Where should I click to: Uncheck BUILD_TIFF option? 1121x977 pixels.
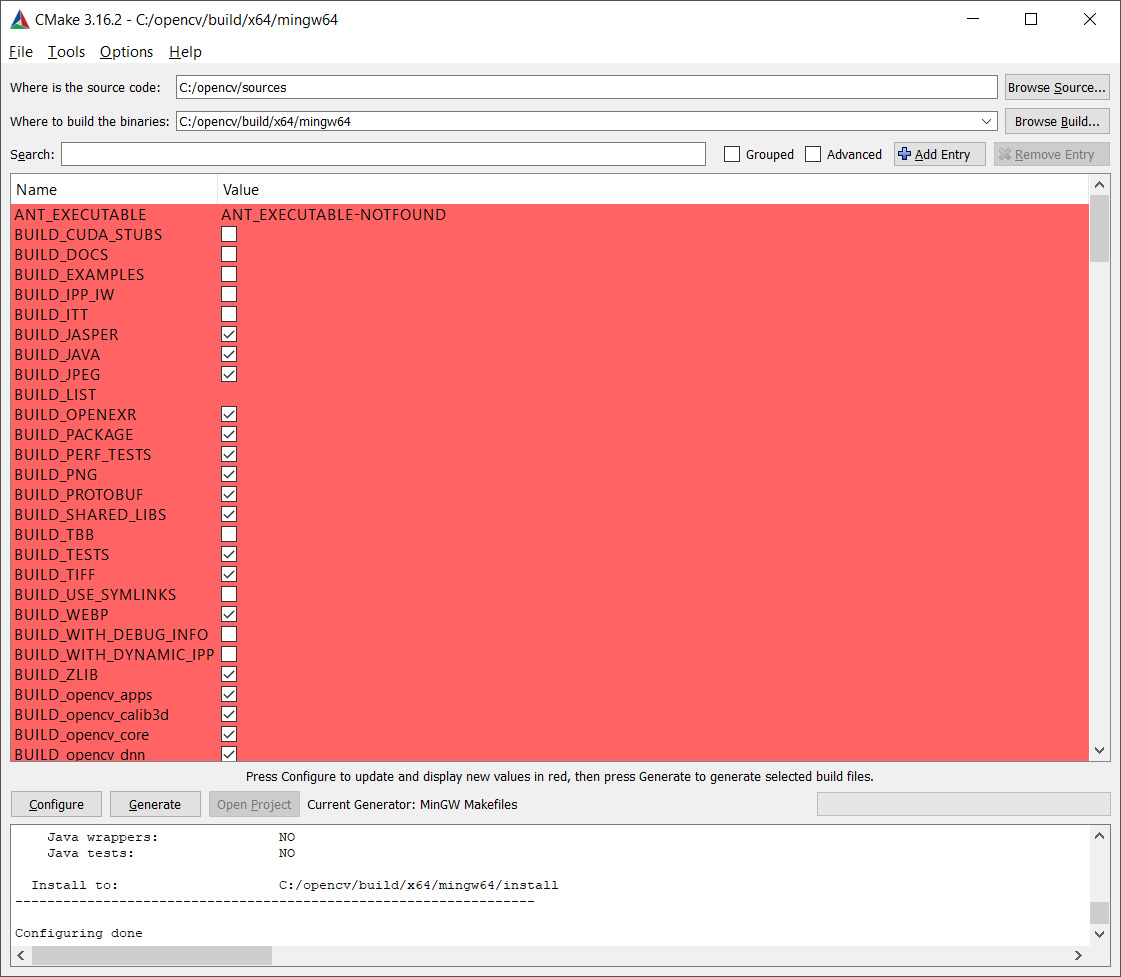[x=229, y=575]
